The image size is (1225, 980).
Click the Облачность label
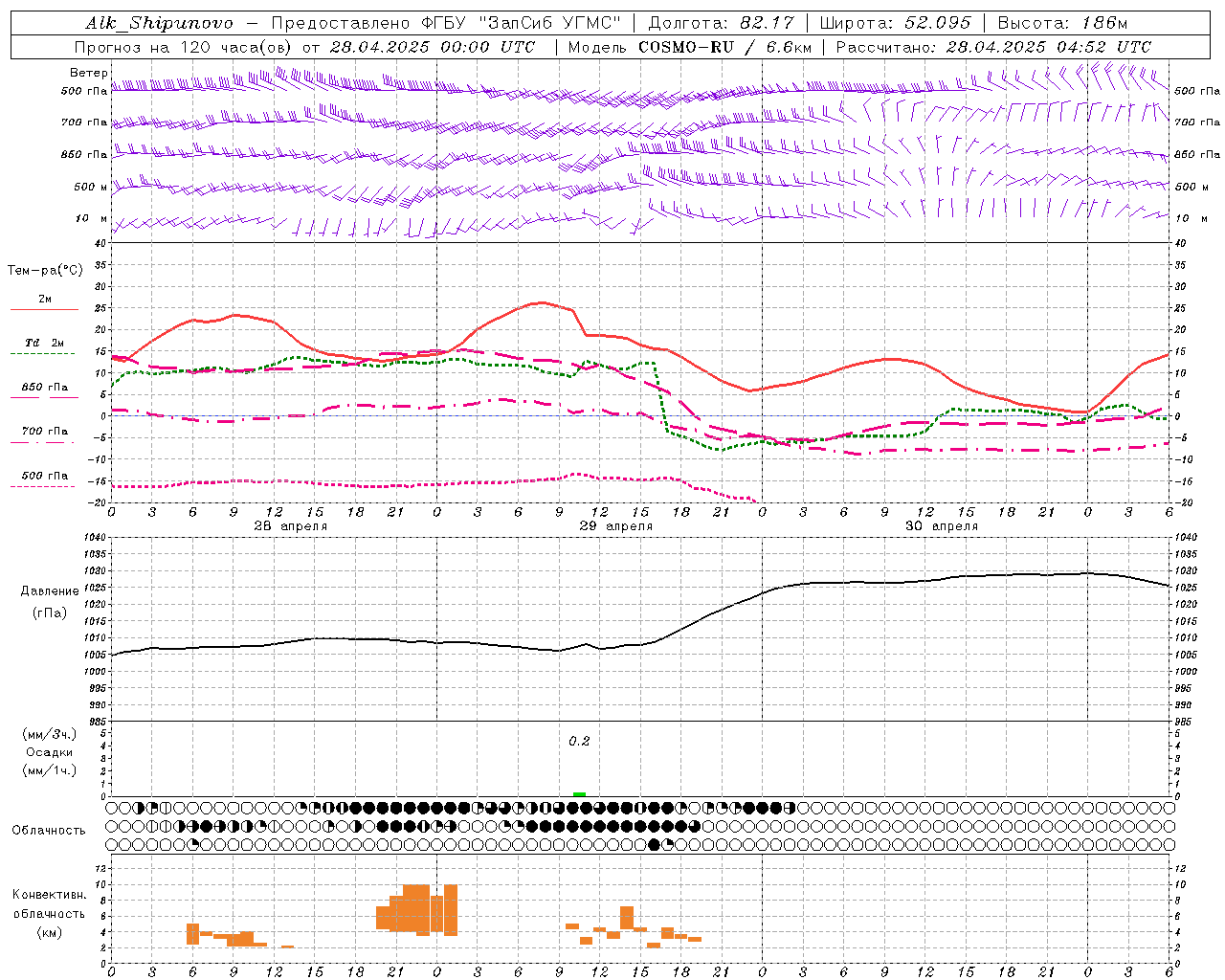click(x=49, y=830)
